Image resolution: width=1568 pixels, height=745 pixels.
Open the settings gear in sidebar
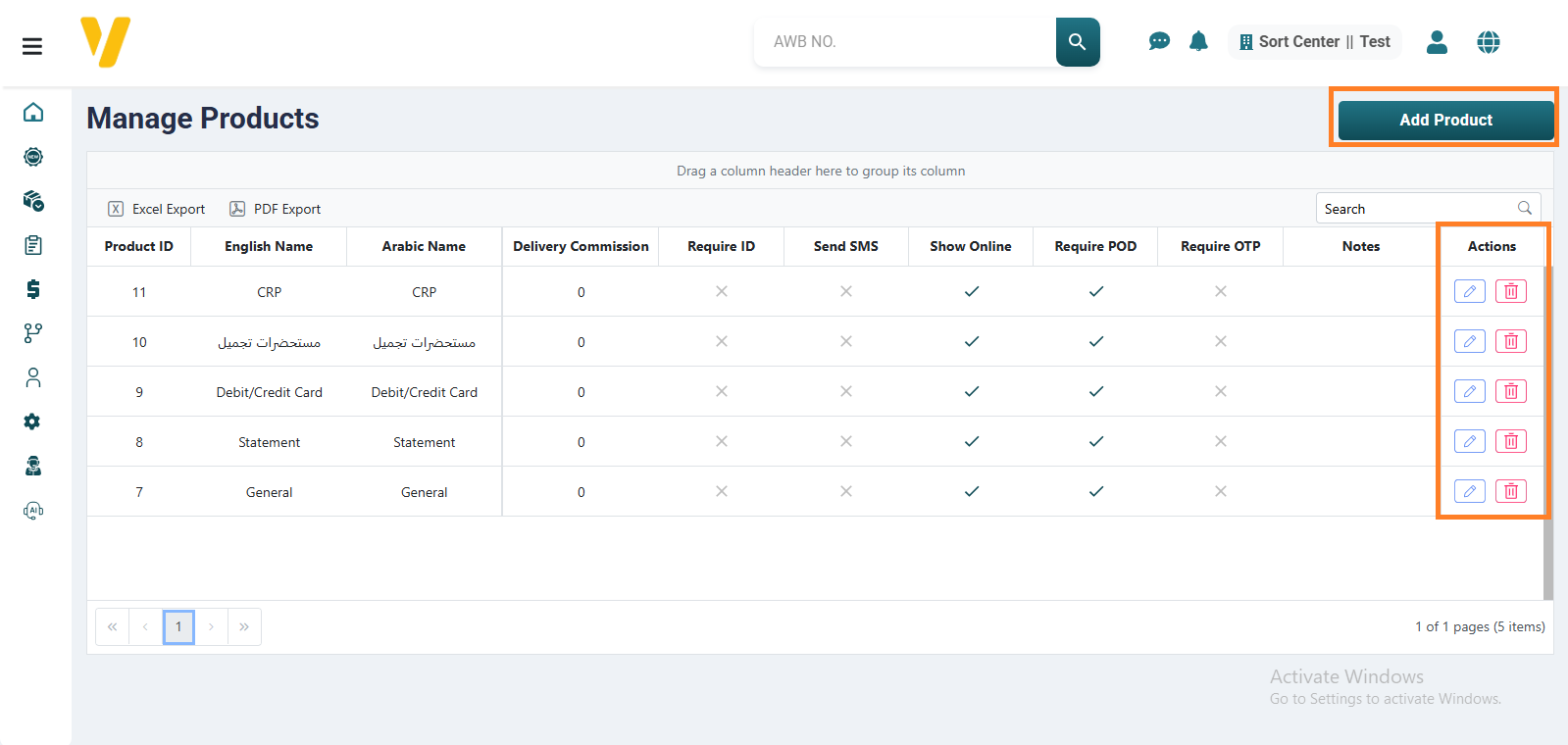(x=33, y=422)
